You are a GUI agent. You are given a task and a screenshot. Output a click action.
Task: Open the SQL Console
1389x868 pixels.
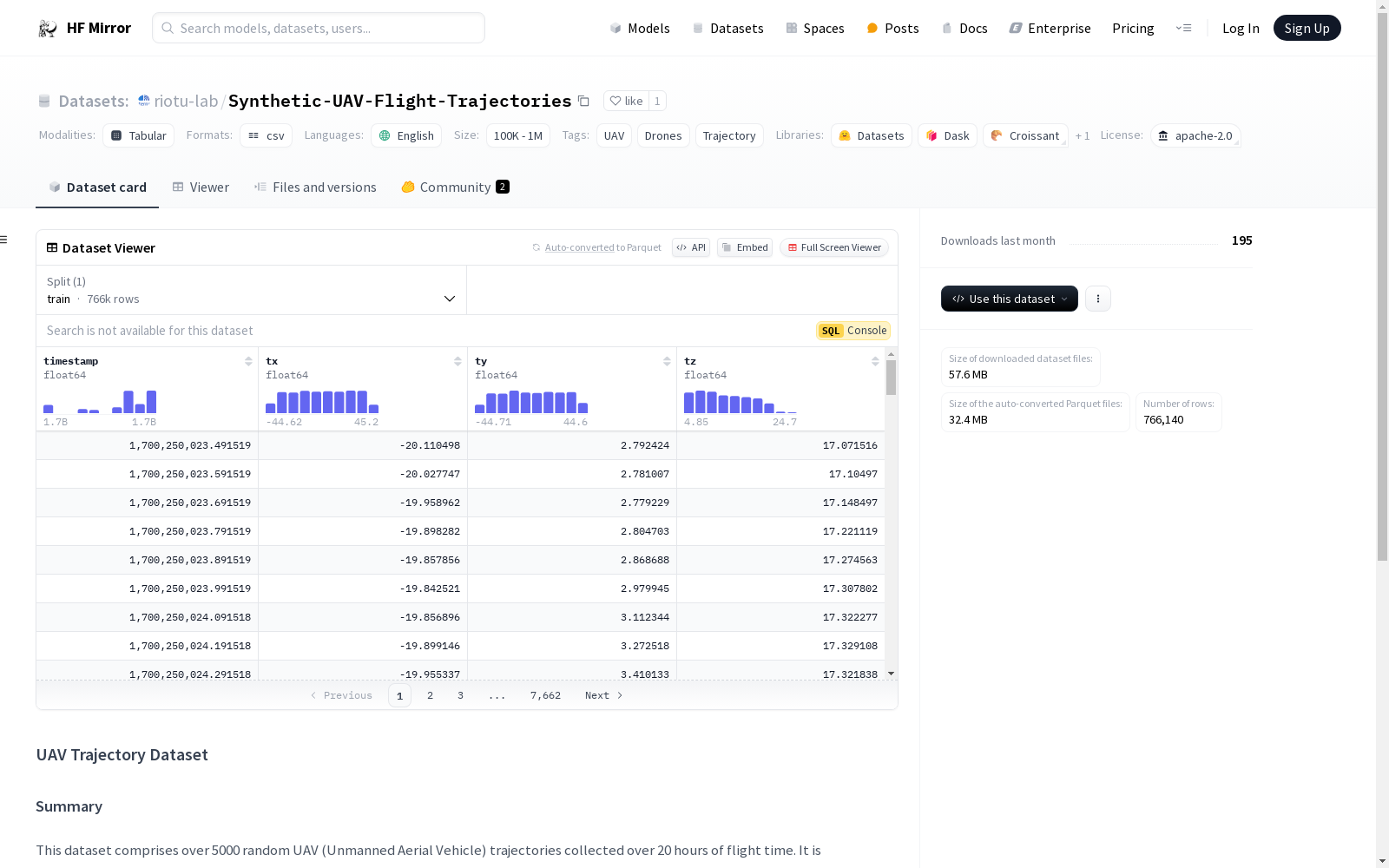tap(853, 331)
